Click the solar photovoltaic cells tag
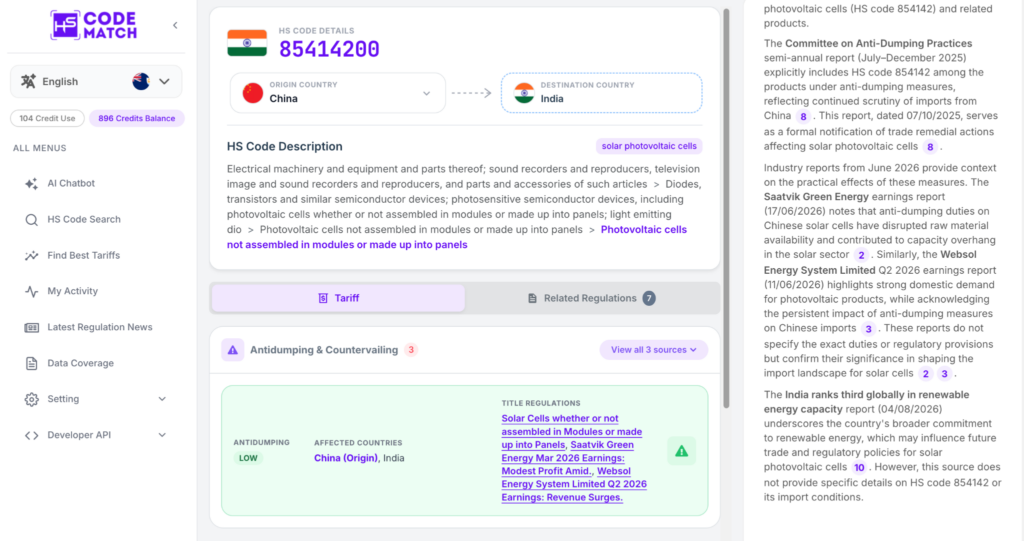The image size is (1024, 541). (x=648, y=146)
